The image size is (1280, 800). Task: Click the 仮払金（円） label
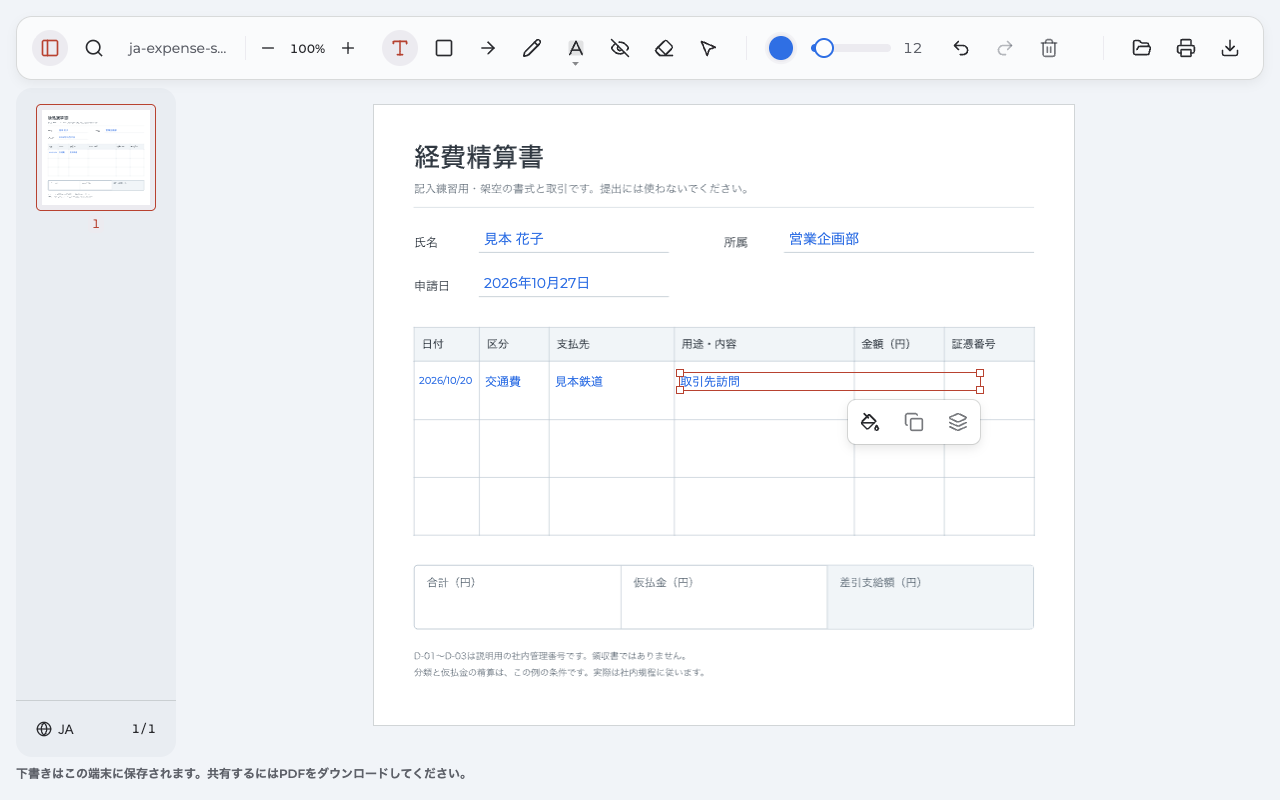click(x=663, y=582)
